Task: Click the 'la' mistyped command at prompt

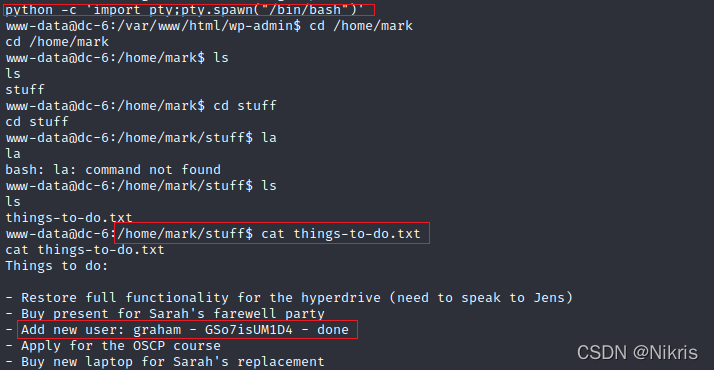Action: (269, 137)
